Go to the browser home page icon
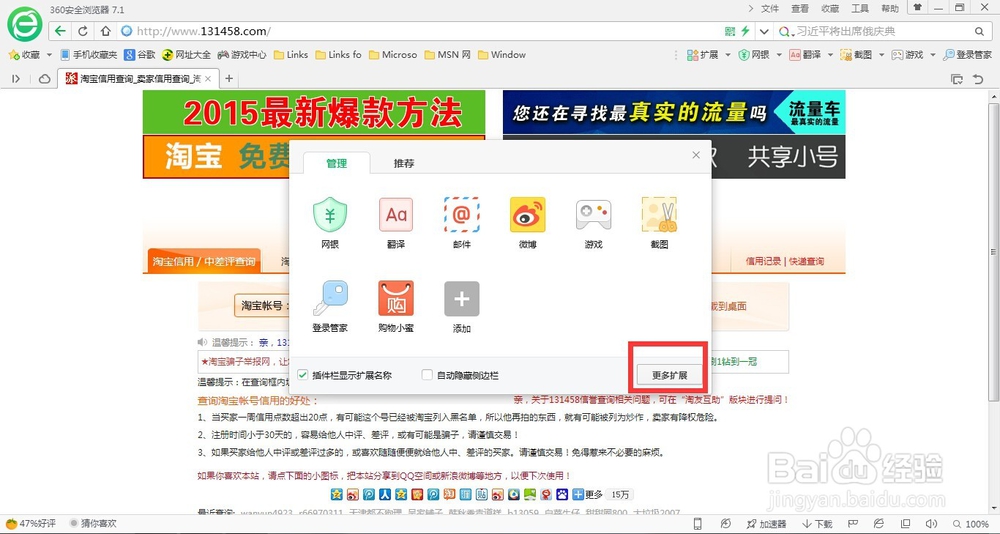The height and width of the screenshot is (534, 1000). tap(105, 31)
